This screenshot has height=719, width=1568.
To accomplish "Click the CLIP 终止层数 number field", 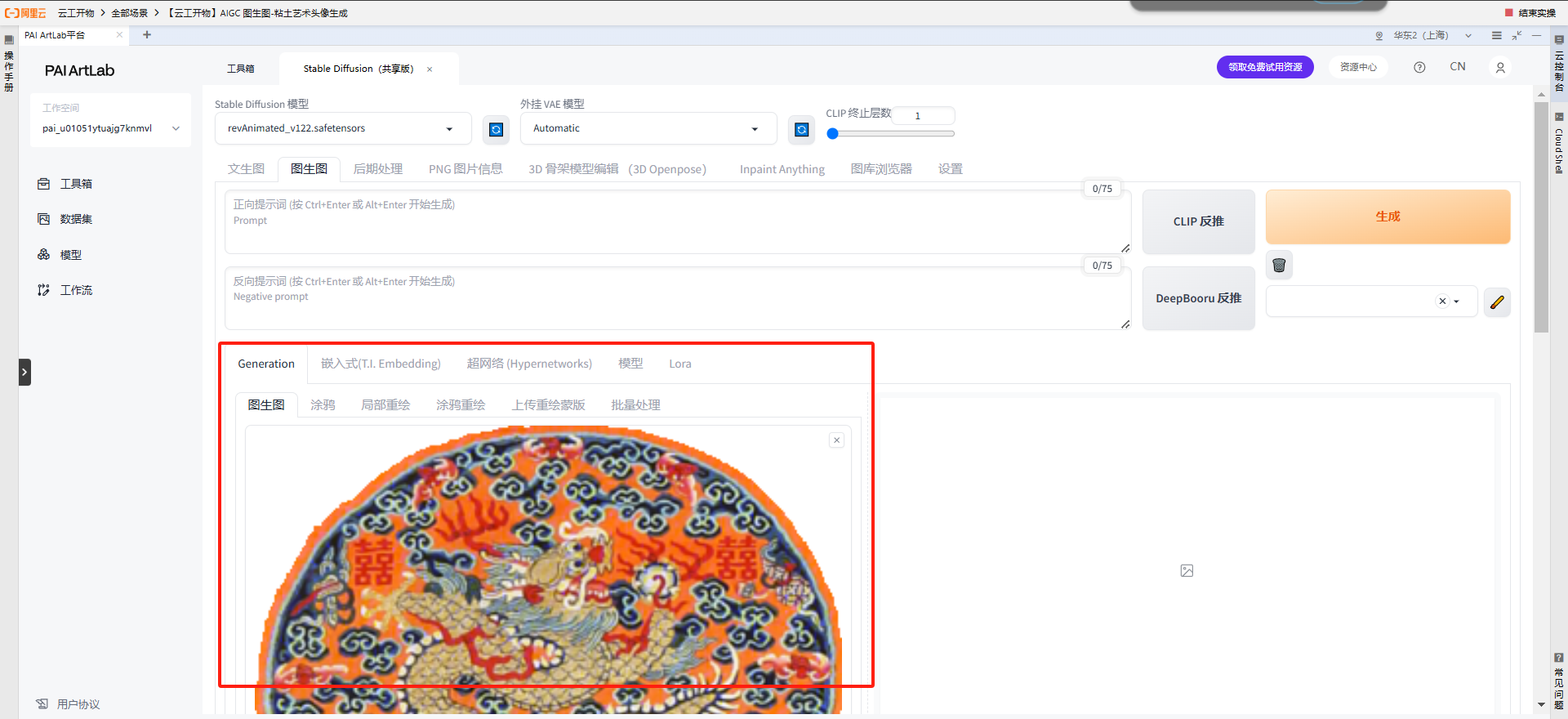I will pos(923,115).
